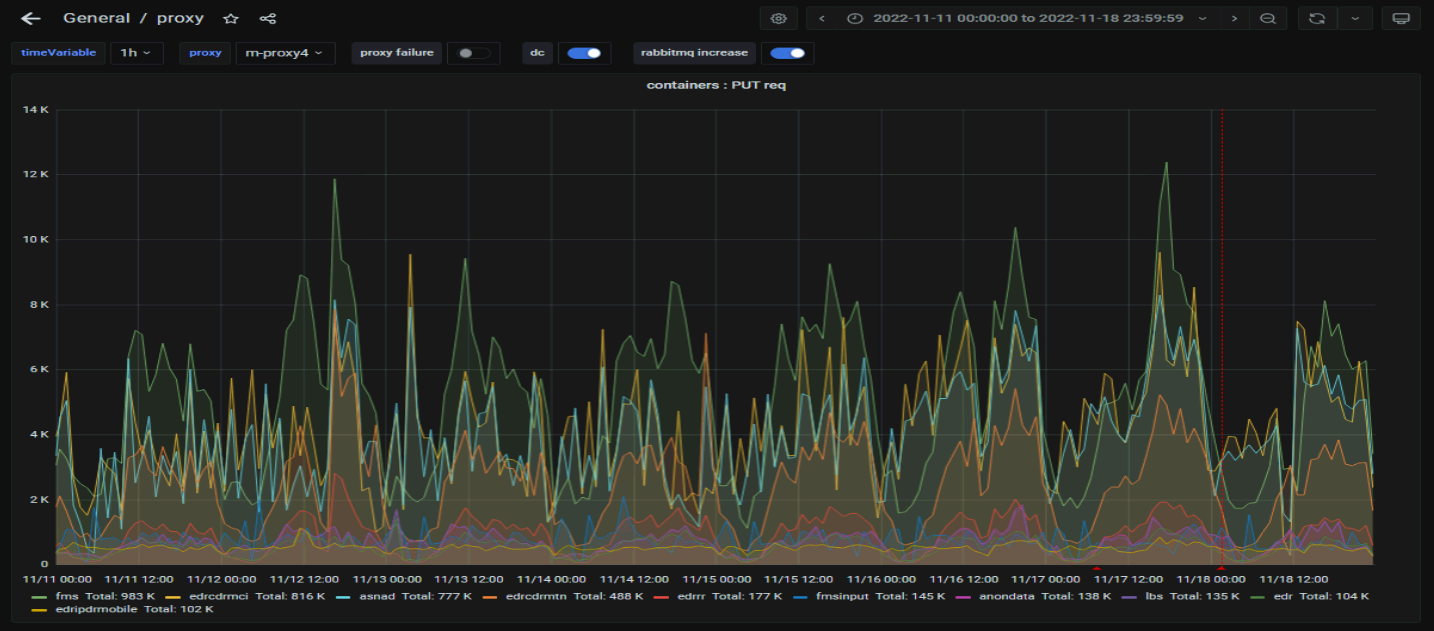The image size is (1434, 631).
Task: Enable the proxy failure toggle
Action: pyautogui.click(x=472, y=53)
